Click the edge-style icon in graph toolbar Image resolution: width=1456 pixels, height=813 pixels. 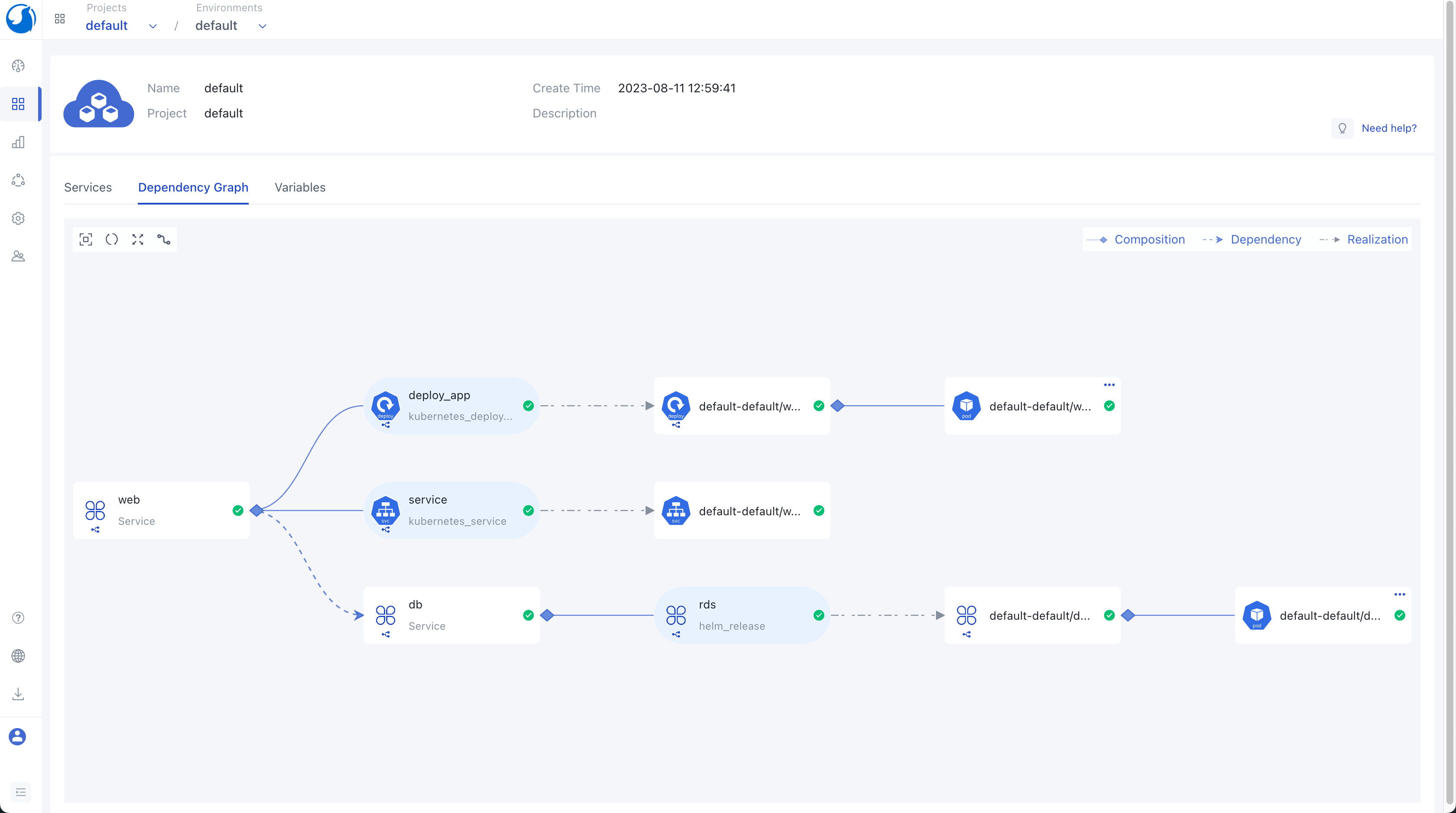pyautogui.click(x=164, y=240)
